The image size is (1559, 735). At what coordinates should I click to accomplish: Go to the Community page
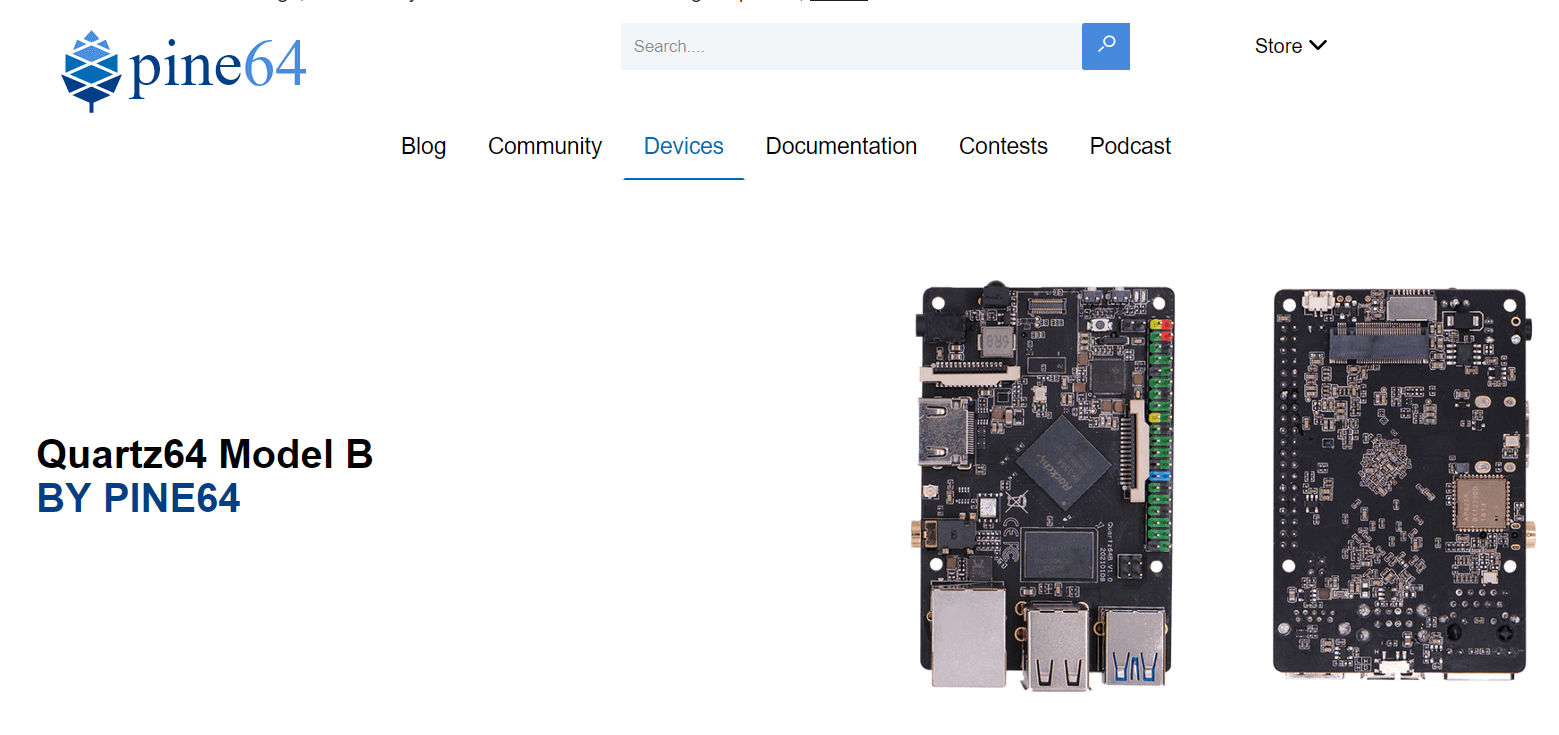click(x=545, y=146)
